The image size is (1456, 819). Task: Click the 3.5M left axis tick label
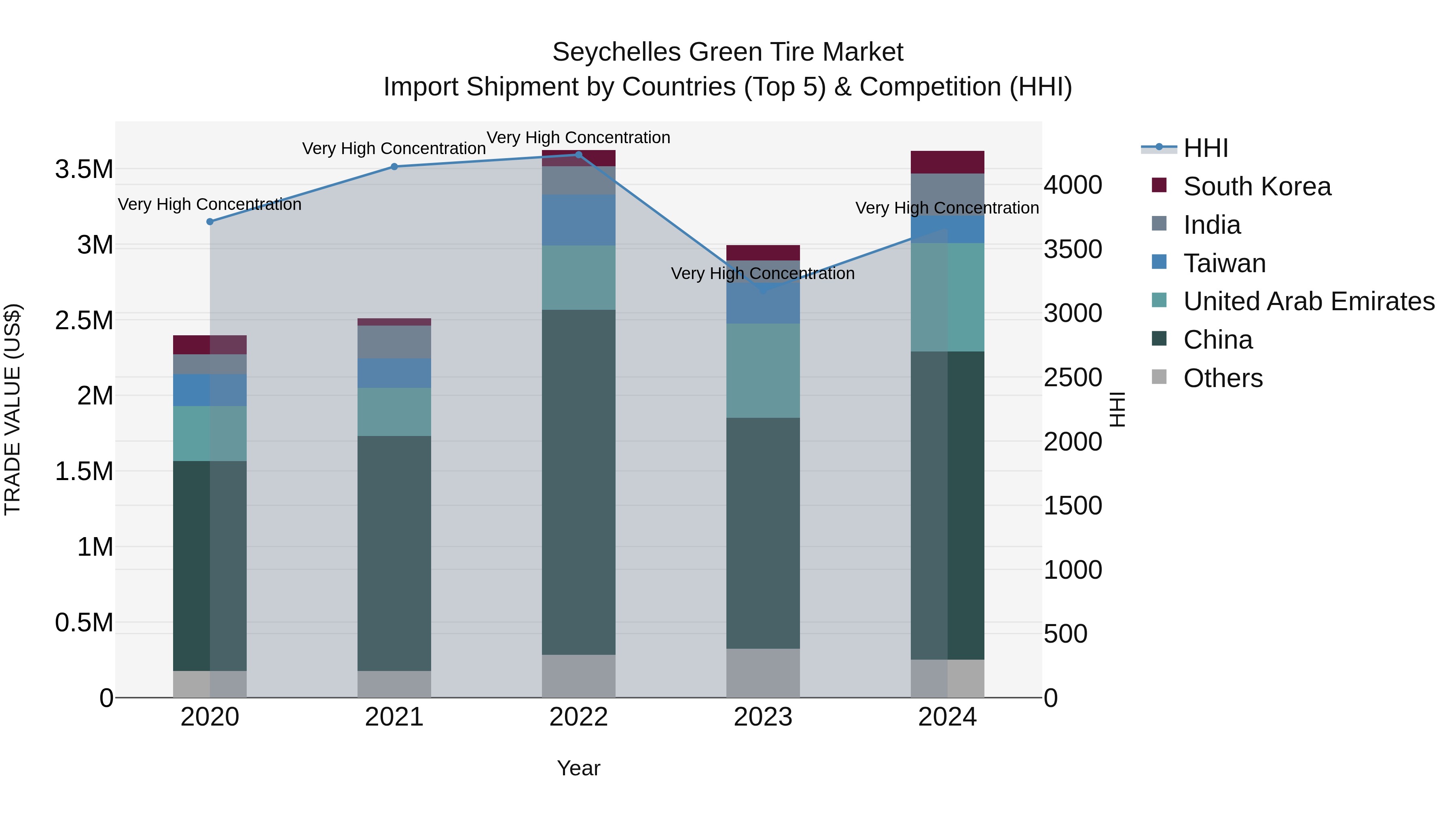tap(84, 169)
